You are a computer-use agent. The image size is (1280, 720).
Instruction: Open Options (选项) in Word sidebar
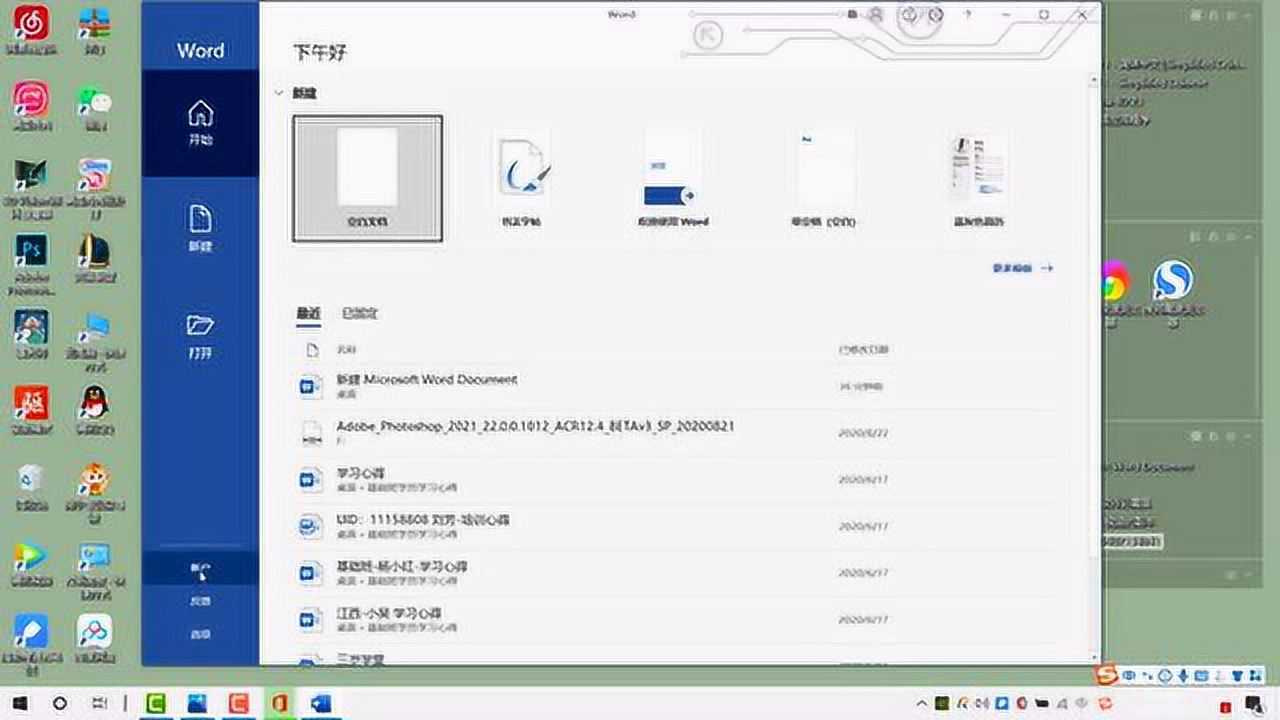coord(200,634)
